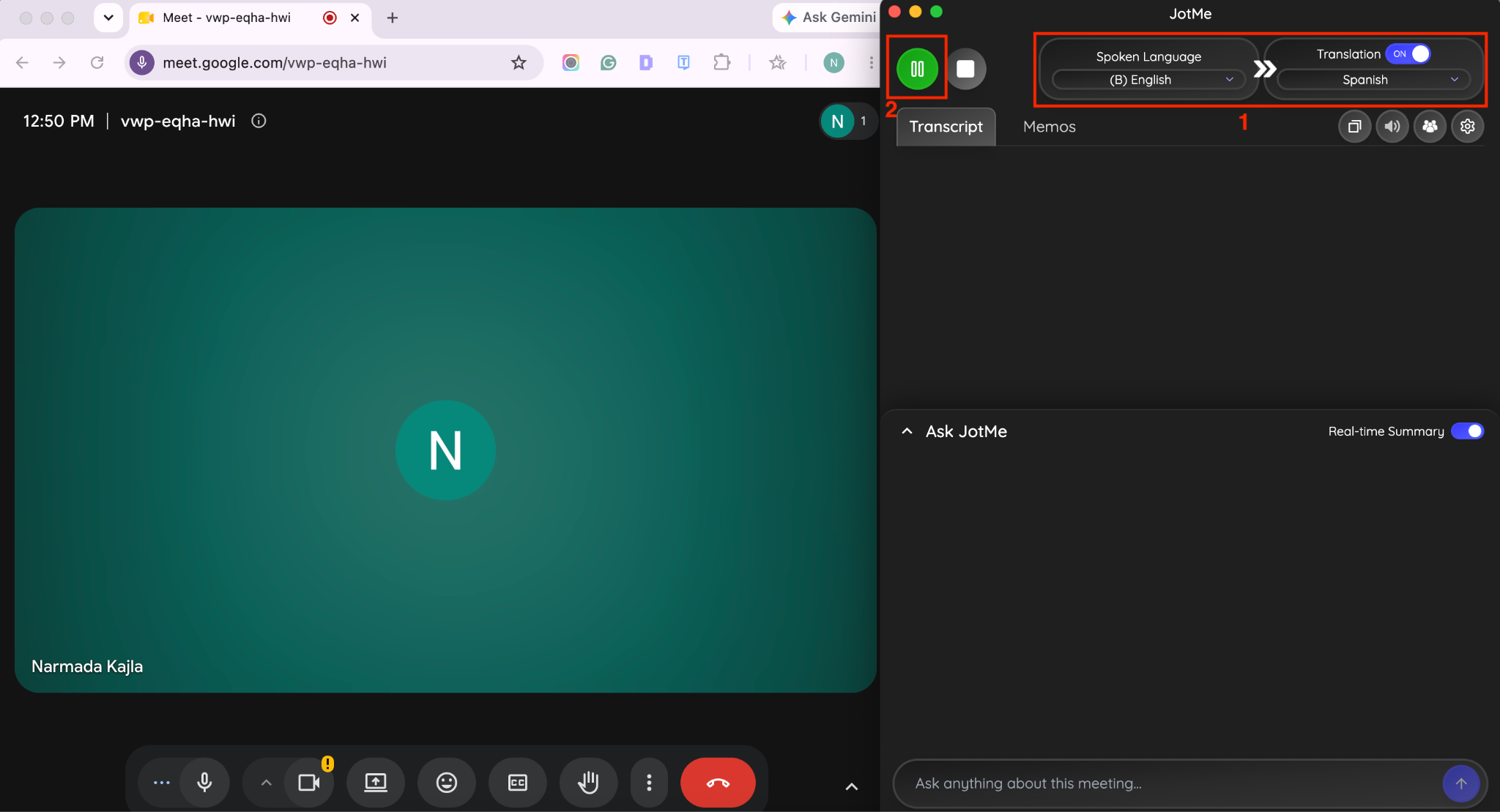Click the Narmada Kajla name label
This screenshot has width=1500, height=812.
click(87, 666)
